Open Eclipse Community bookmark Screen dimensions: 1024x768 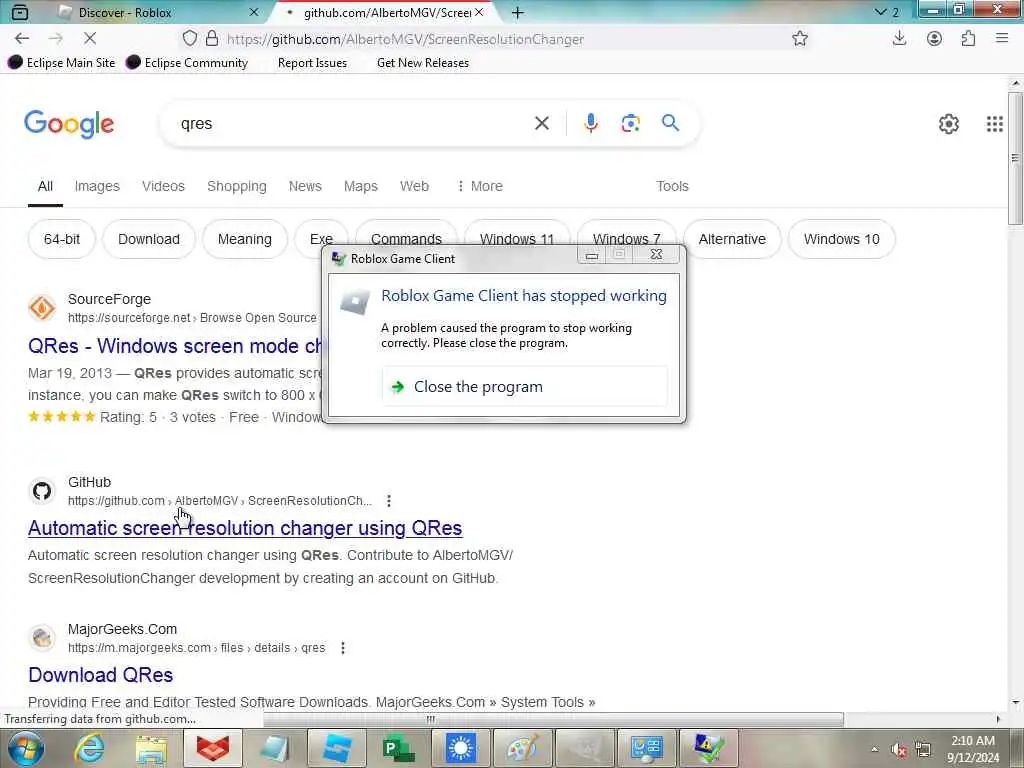(x=187, y=63)
